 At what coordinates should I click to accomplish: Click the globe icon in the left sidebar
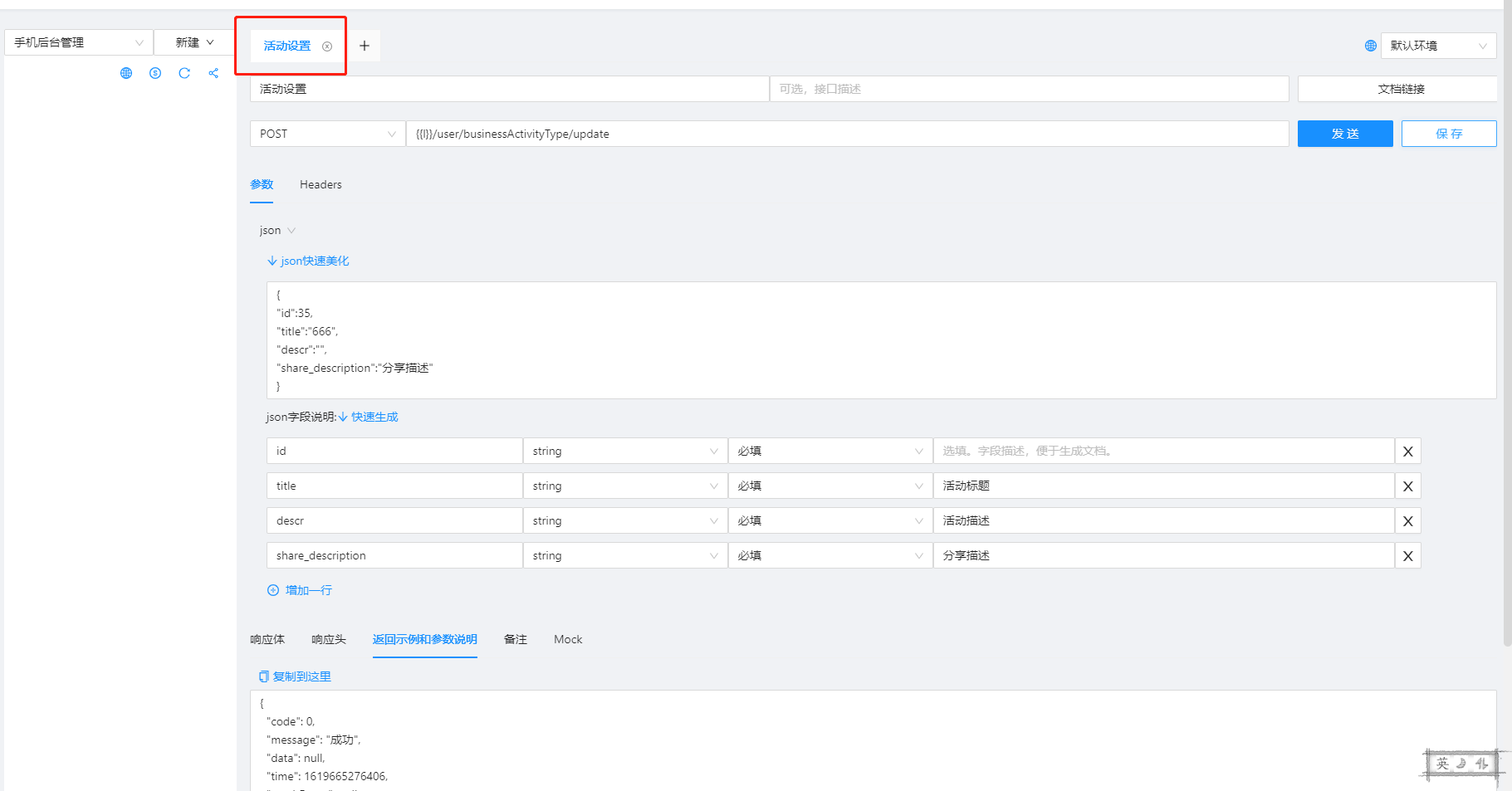tap(126, 73)
